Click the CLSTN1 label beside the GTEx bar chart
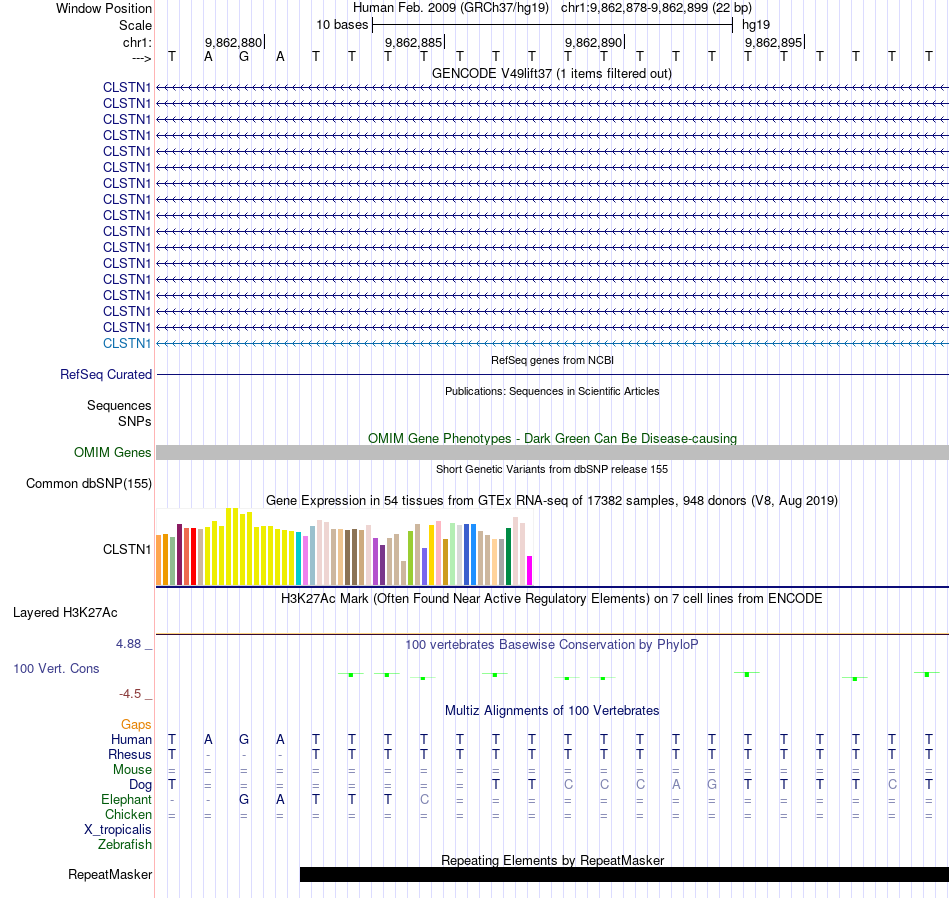 point(127,550)
